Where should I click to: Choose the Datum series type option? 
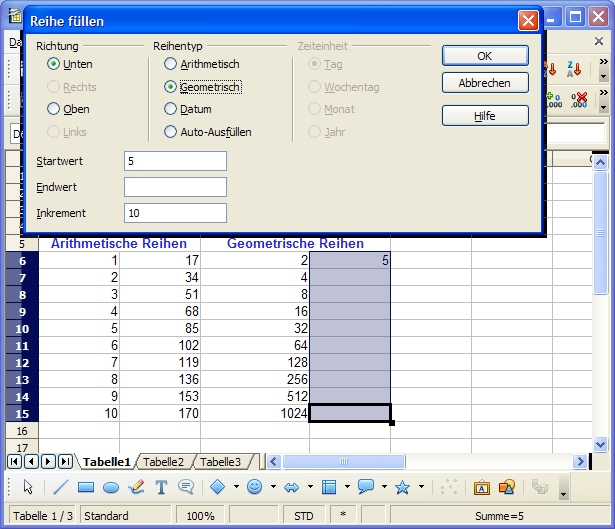click(x=171, y=109)
